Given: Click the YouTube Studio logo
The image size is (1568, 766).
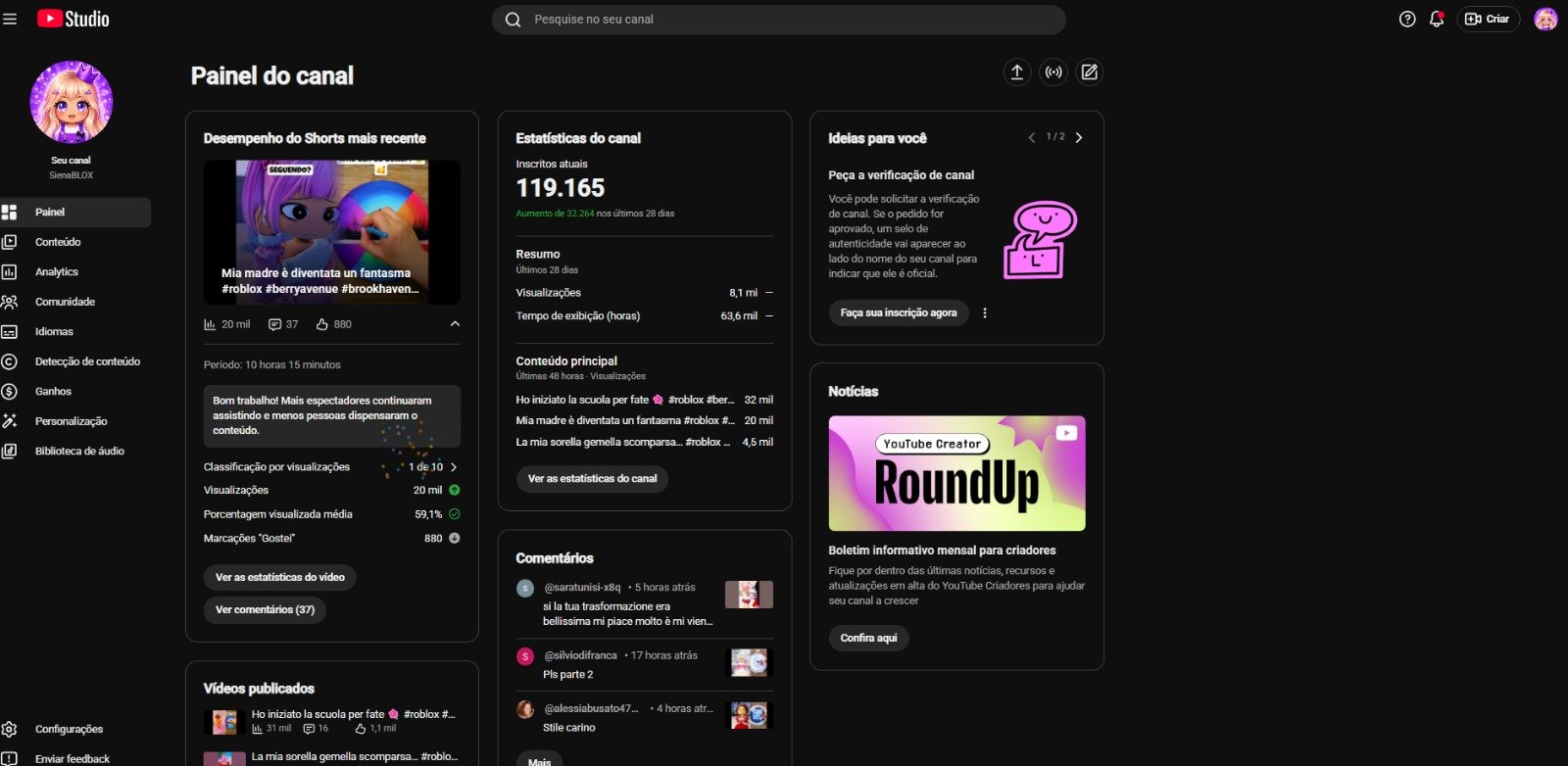Looking at the screenshot, I should point(73,19).
